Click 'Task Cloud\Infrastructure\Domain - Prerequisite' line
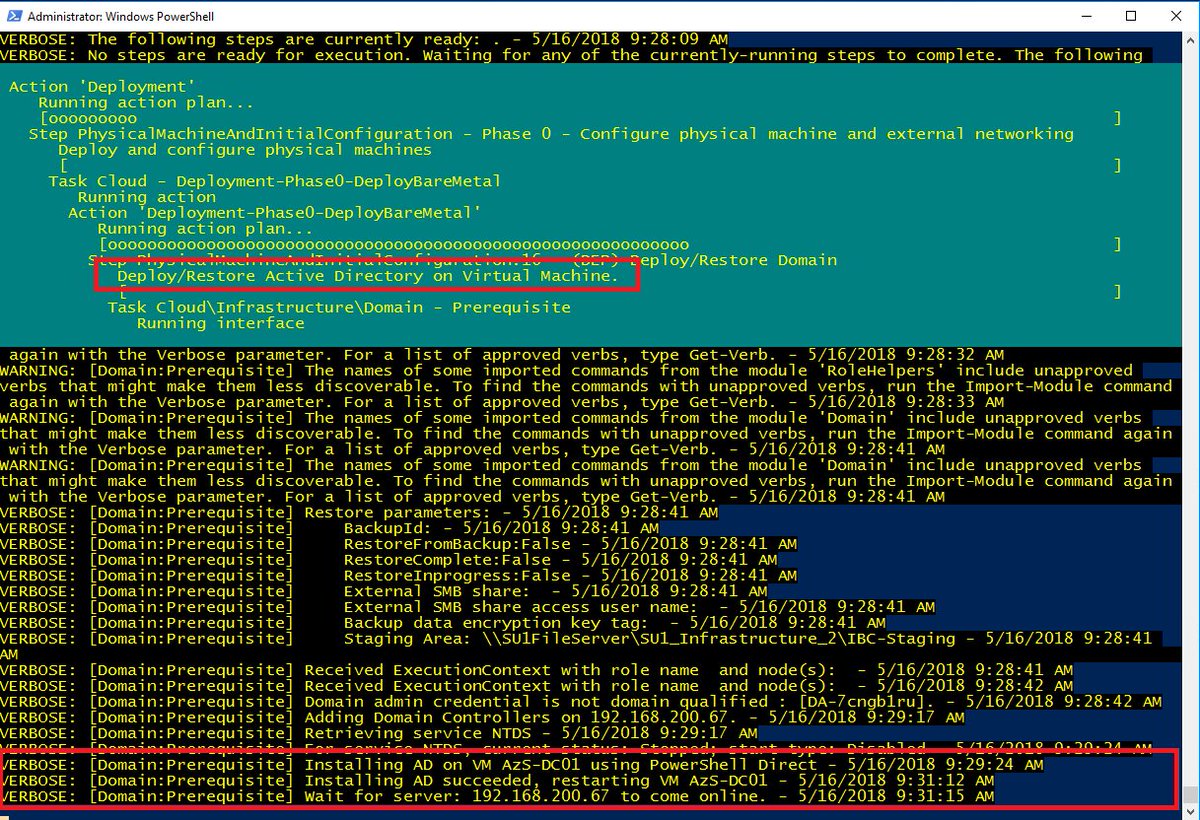The image size is (1200, 820). 339,307
